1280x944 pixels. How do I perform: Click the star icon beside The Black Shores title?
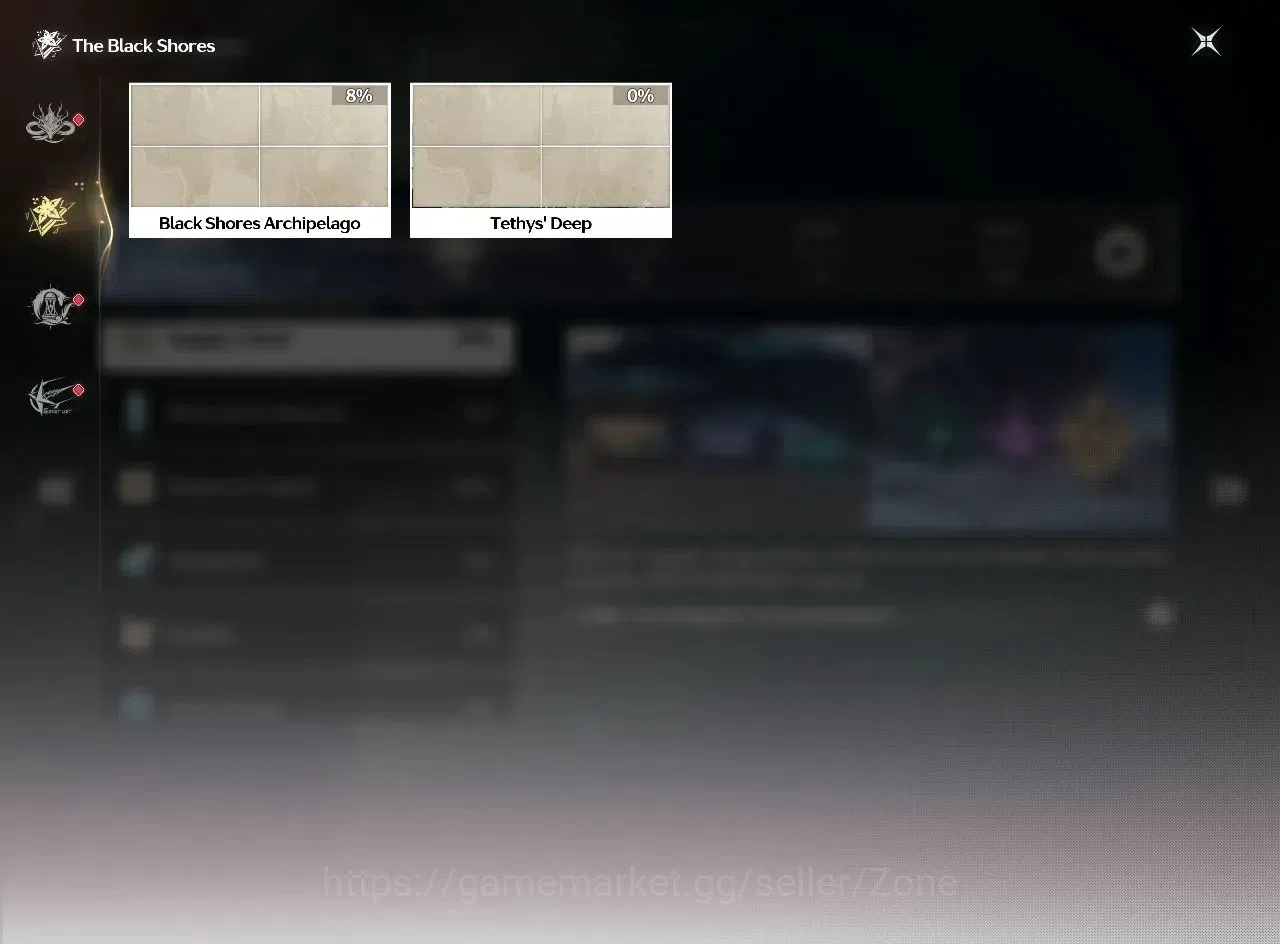coord(48,45)
